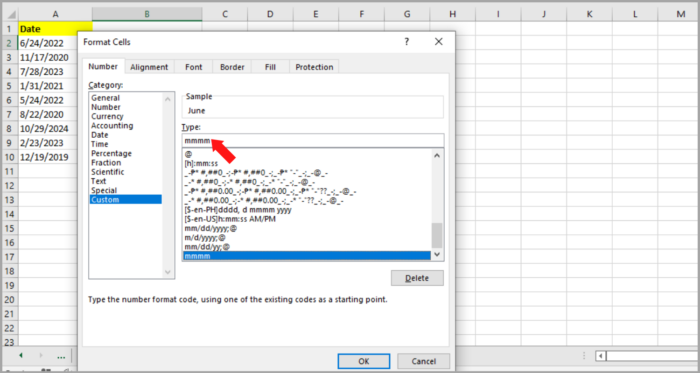The image size is (700, 373).
Task: Click the sheet tabs ellipsis button
Action: (61, 356)
